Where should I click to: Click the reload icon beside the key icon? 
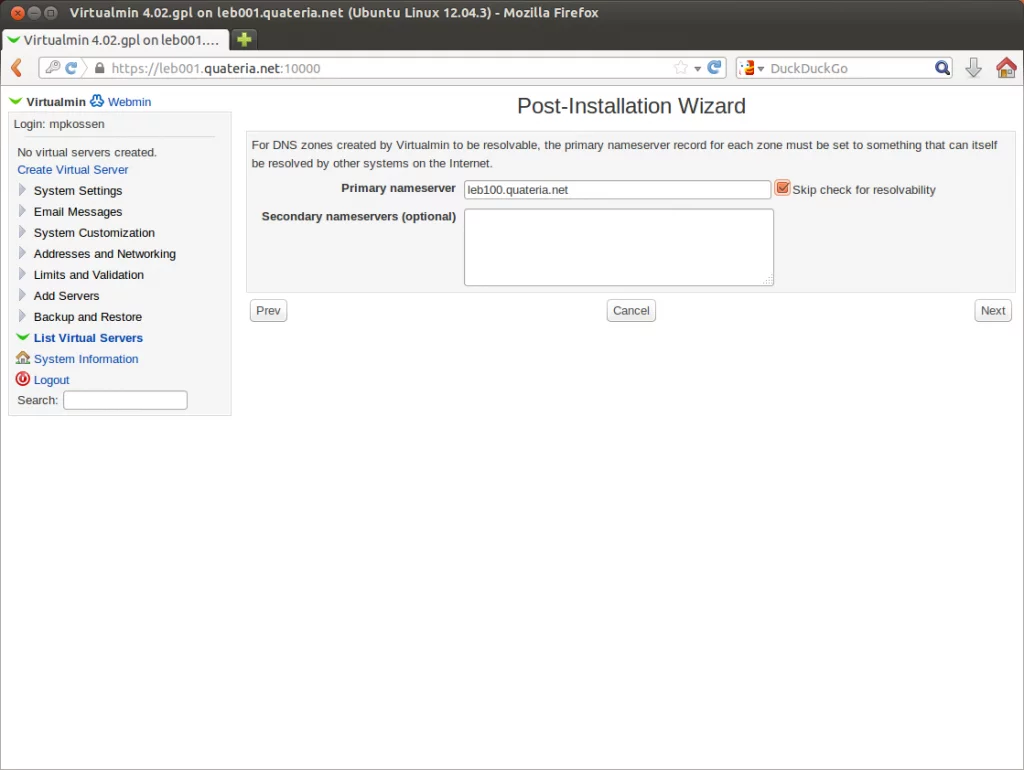[x=71, y=67]
